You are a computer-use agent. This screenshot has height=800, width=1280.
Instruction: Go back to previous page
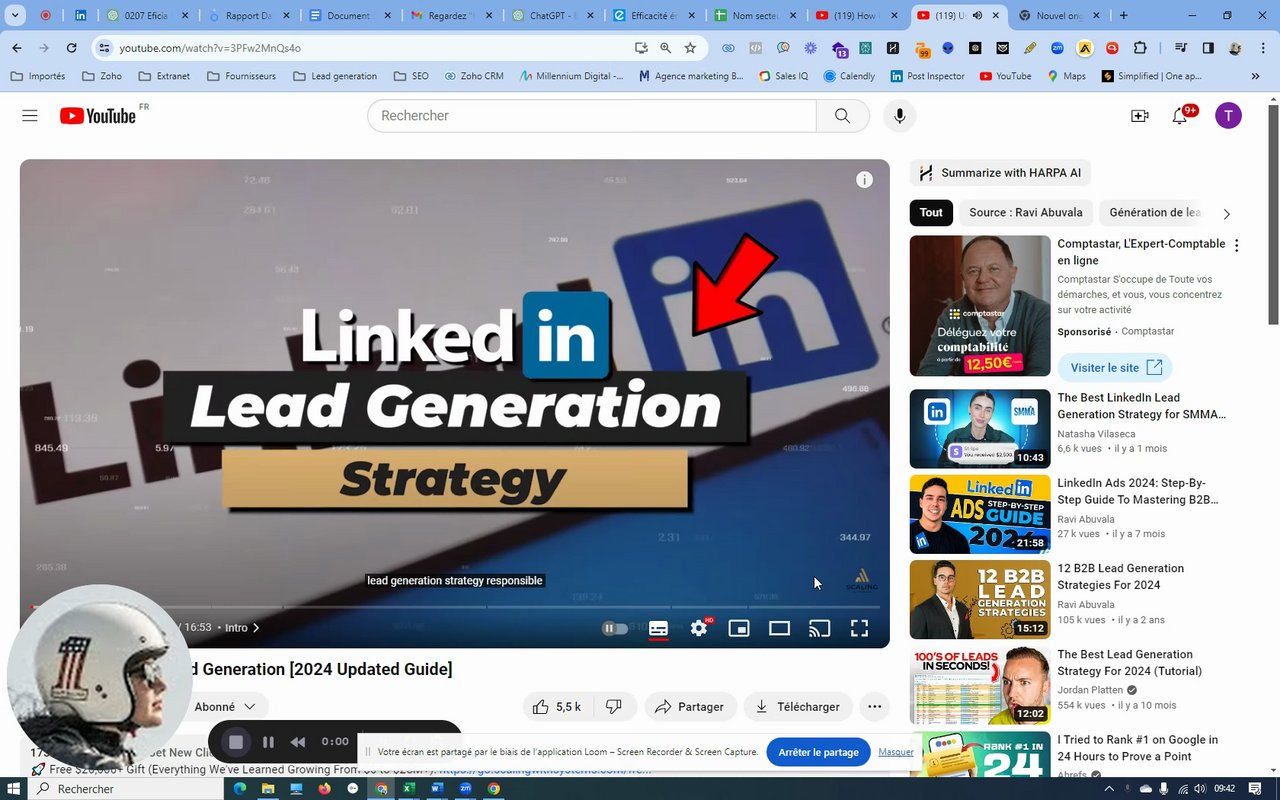(17, 48)
